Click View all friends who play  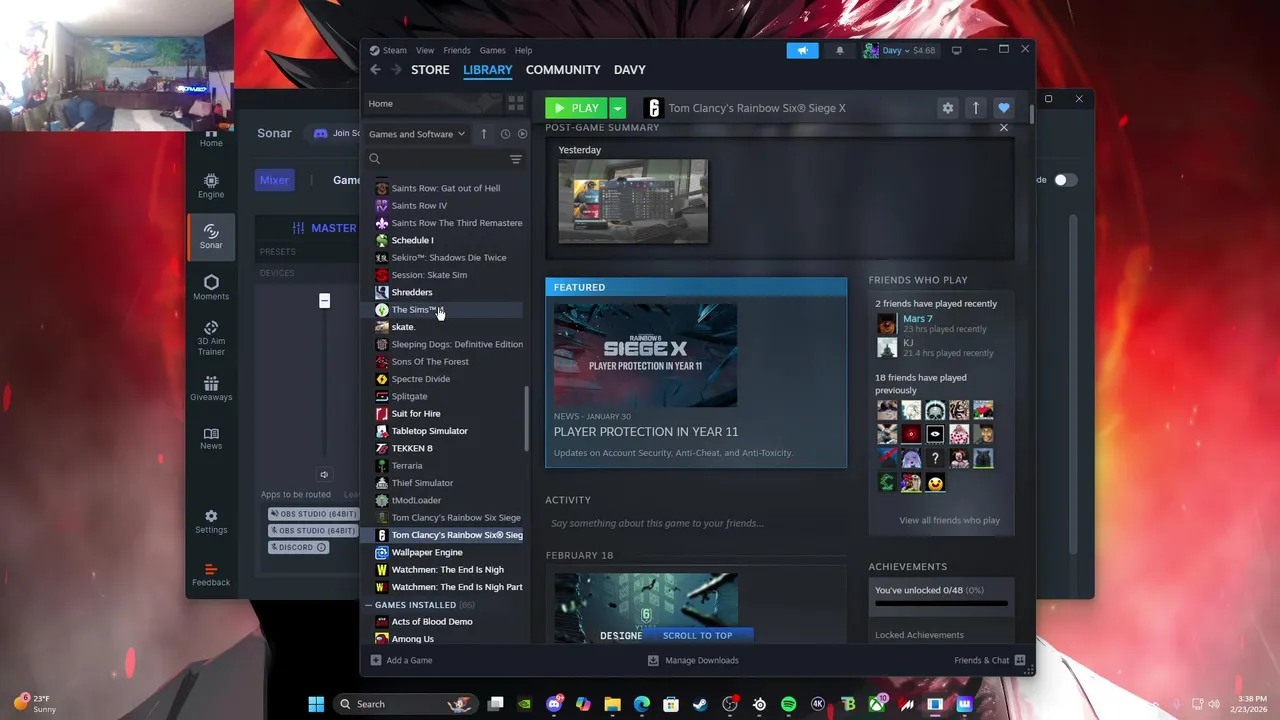(949, 520)
